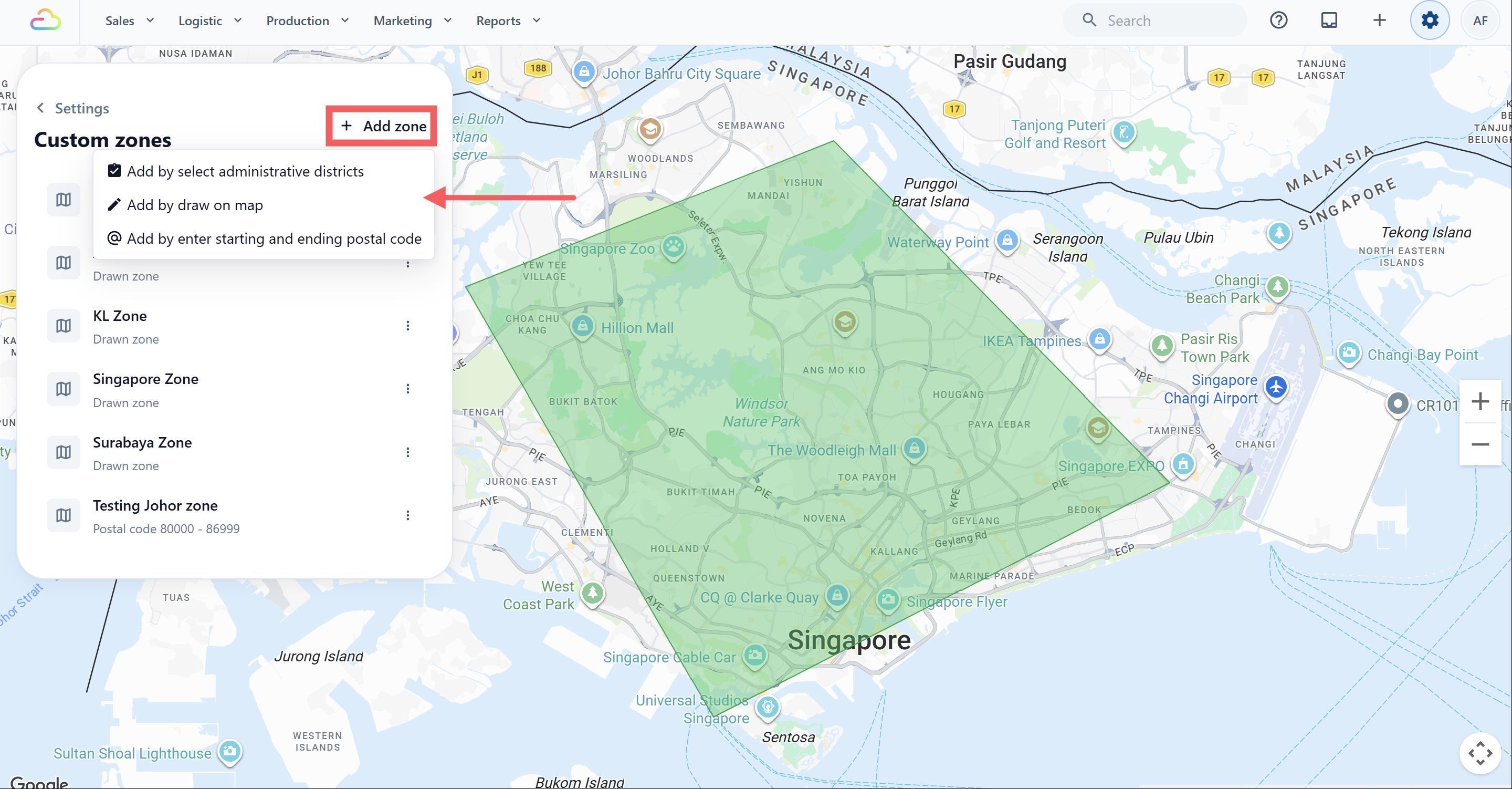Open options menu for Singapore Zone
1512x789 pixels.
[x=407, y=389]
